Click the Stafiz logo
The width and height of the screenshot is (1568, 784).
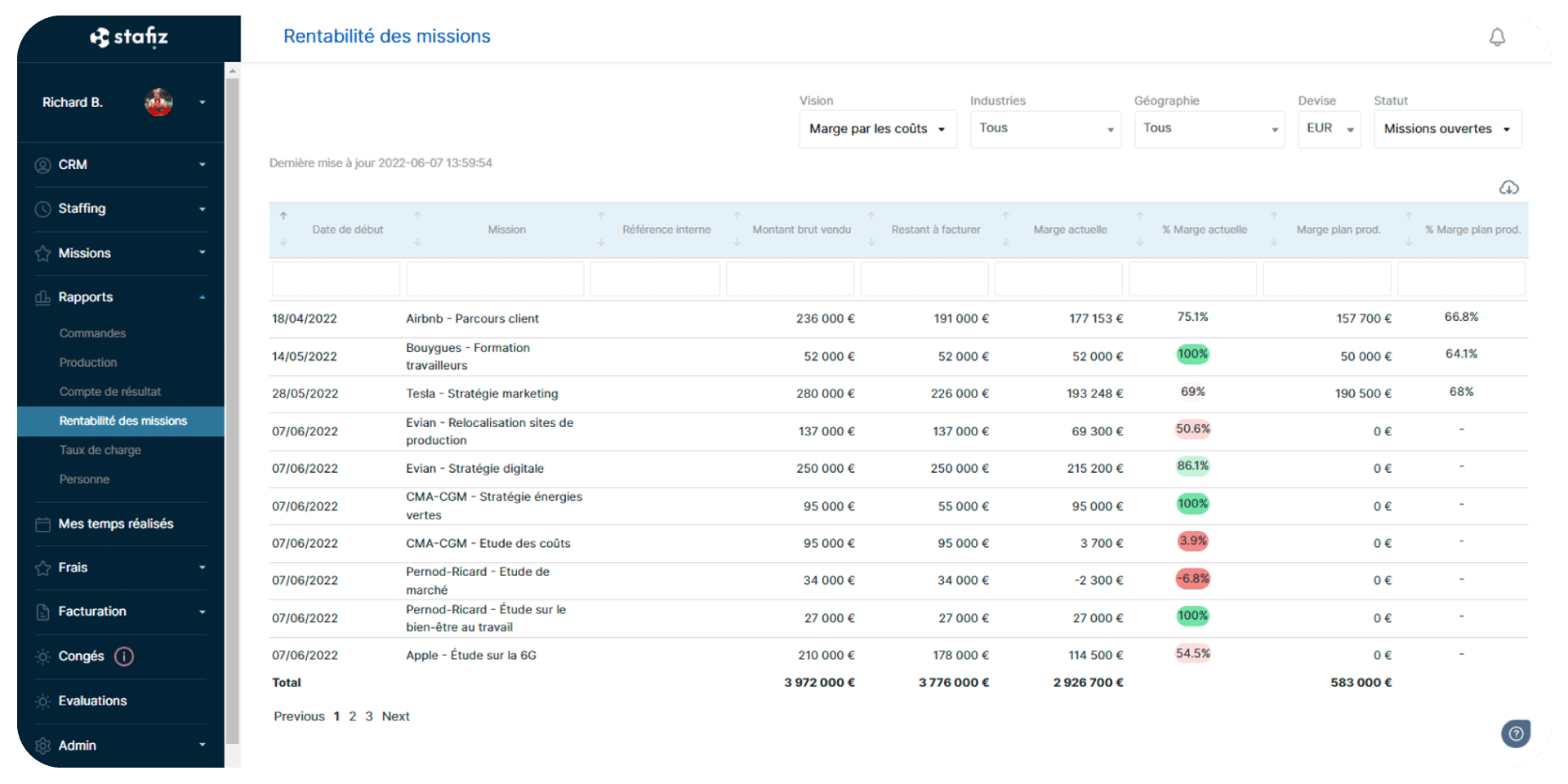(129, 37)
